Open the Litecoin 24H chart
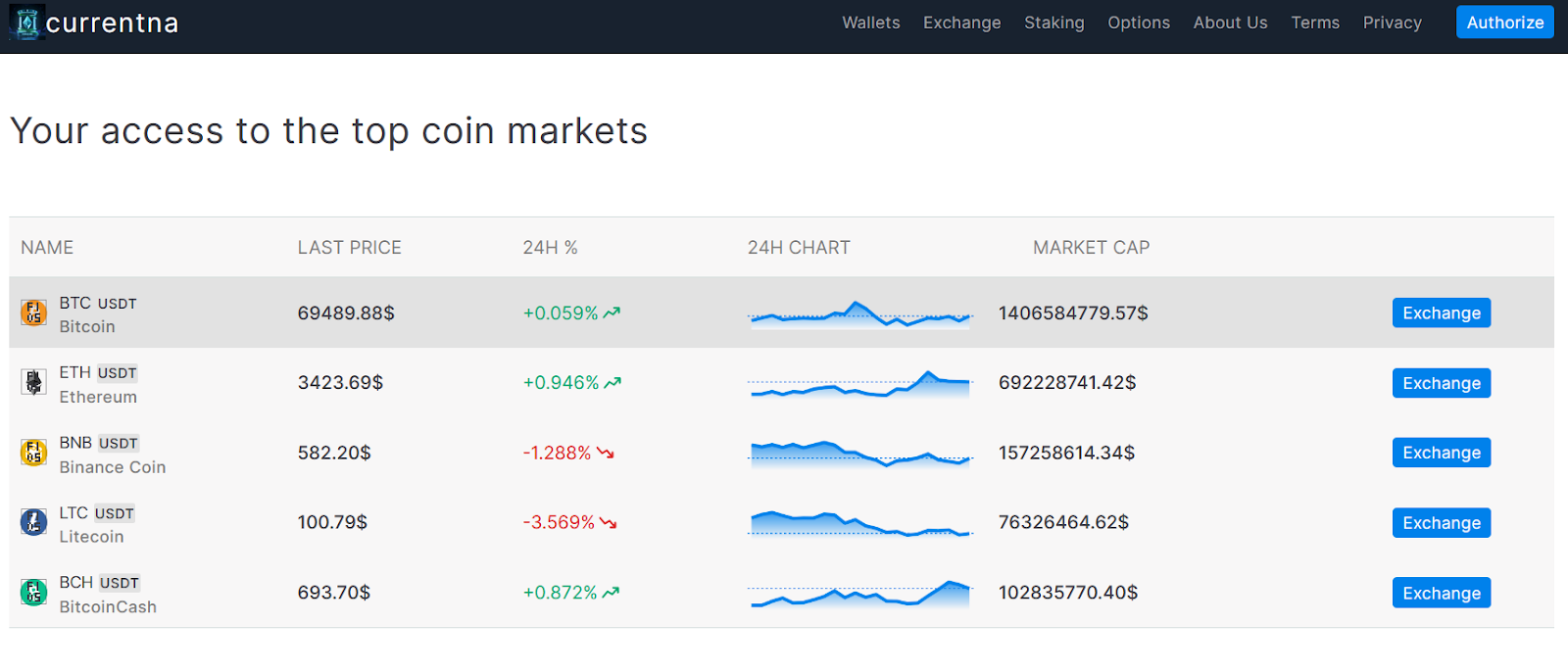This screenshot has width=1568, height=672. click(860, 523)
